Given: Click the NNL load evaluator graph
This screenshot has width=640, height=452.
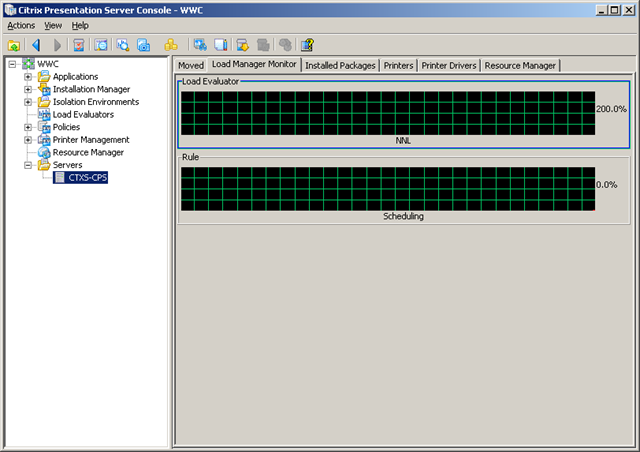Looking at the screenshot, I should [x=387, y=111].
